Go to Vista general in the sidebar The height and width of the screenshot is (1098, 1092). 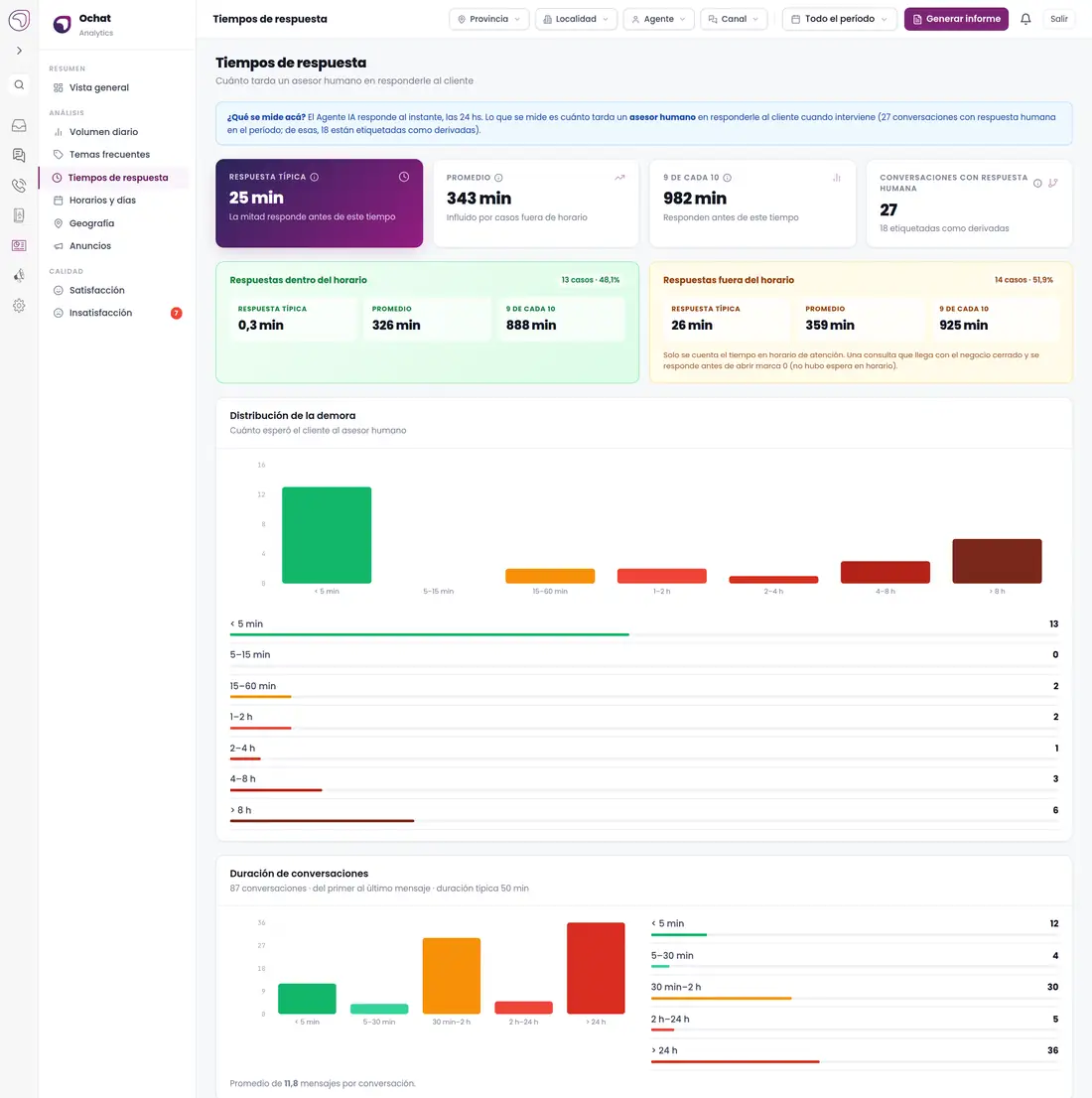click(x=113, y=87)
